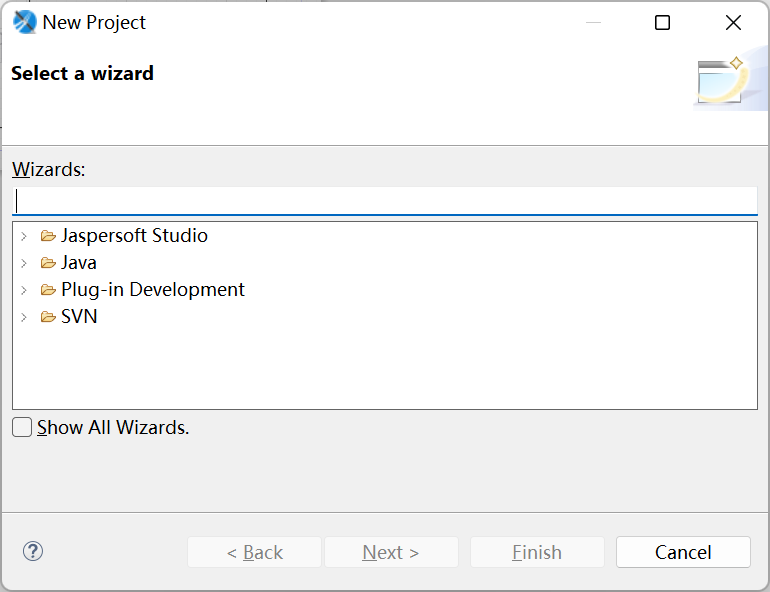This screenshot has height=592, width=770.
Task: Click the Next > button
Action: (391, 552)
